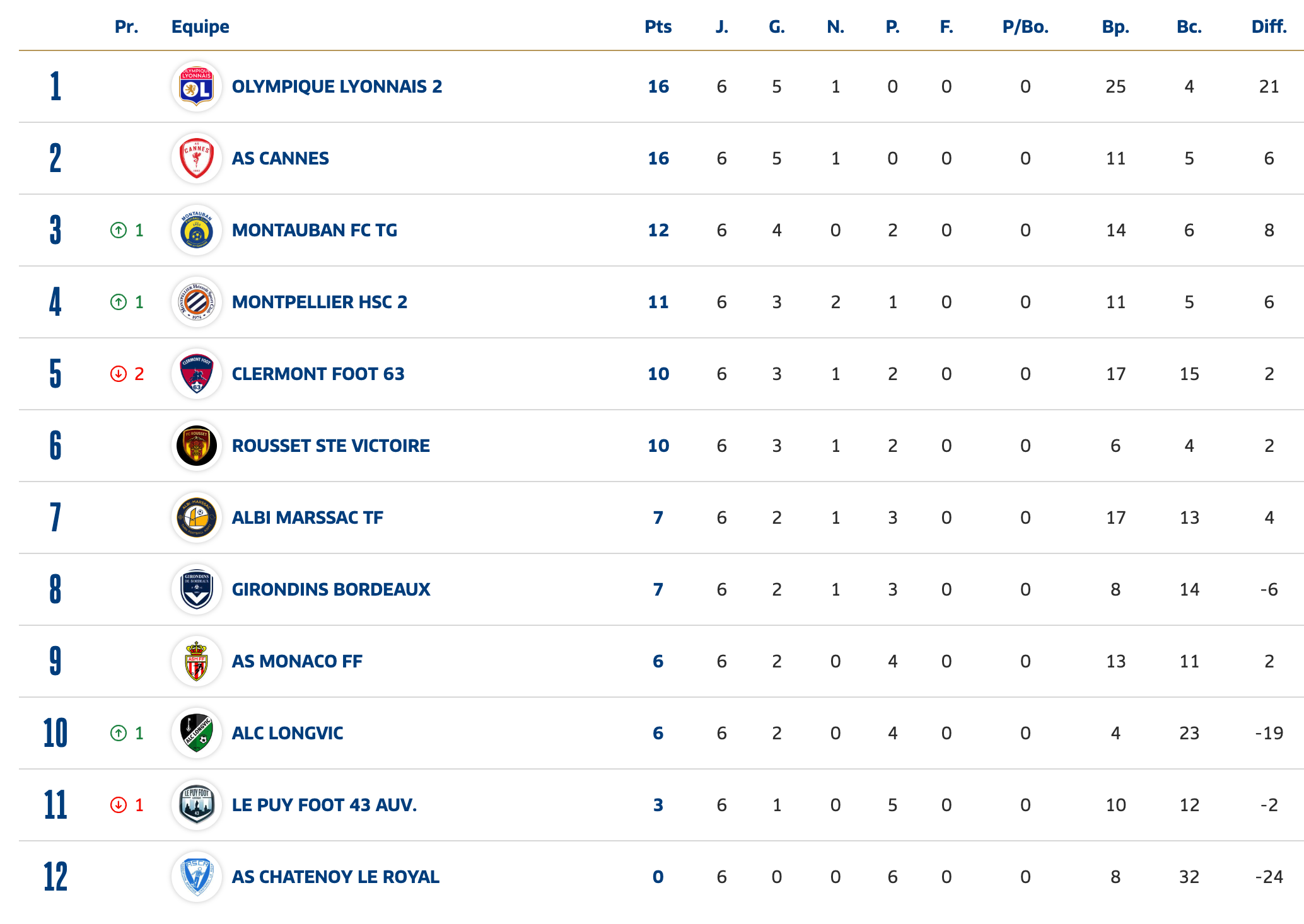The image size is (1304, 924).
Task: Click the red down arrow beside Clermont
Action: tap(119, 374)
